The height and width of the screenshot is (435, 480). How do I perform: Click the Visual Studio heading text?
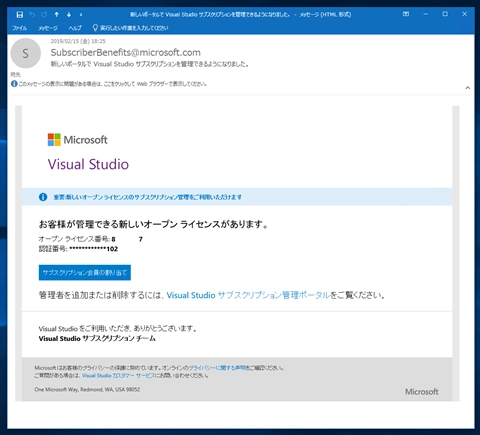tap(88, 164)
